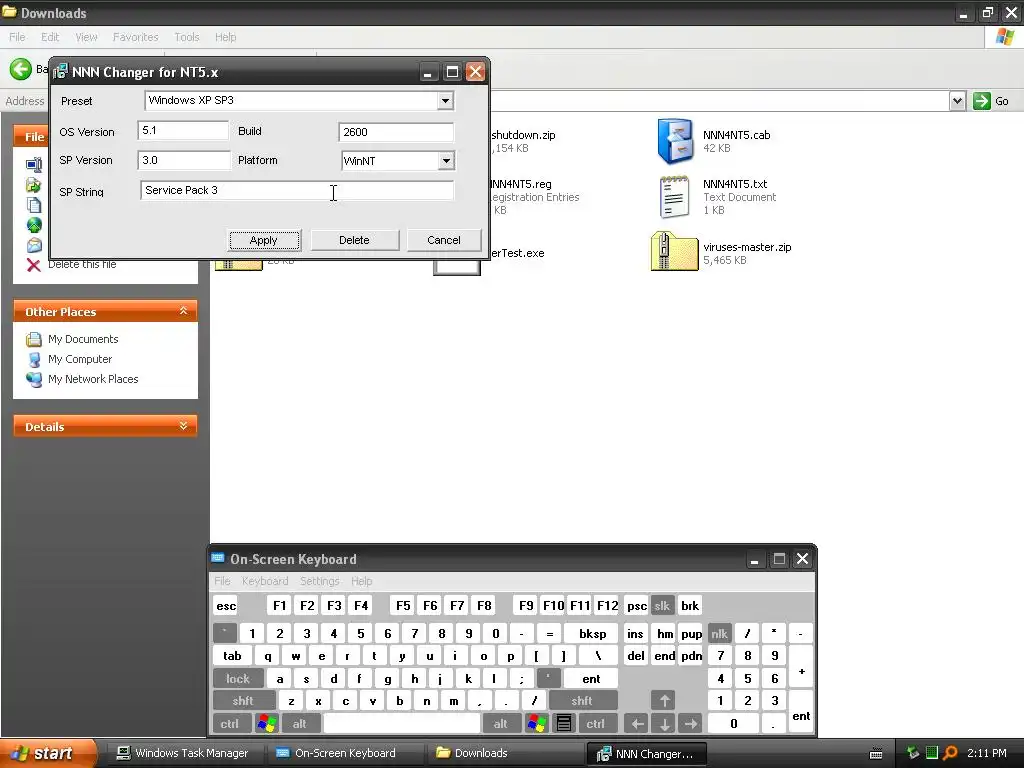Click the up arrow key on keyboard

pyautogui.click(x=664, y=701)
